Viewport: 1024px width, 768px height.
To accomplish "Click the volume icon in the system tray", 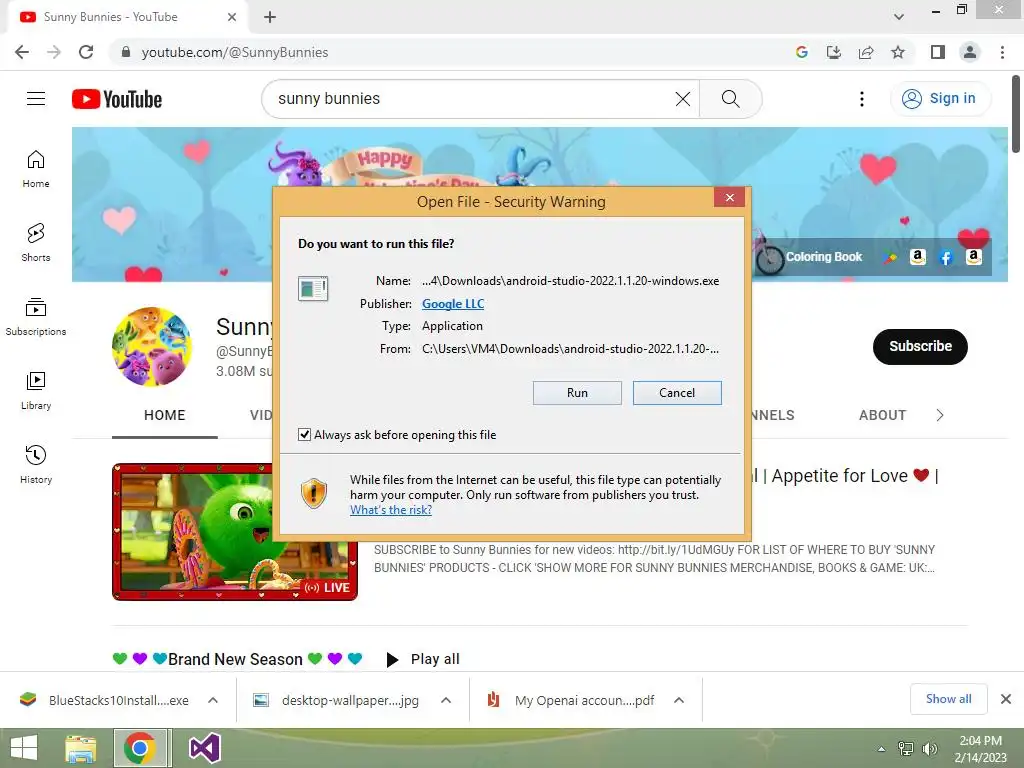I will tap(929, 749).
